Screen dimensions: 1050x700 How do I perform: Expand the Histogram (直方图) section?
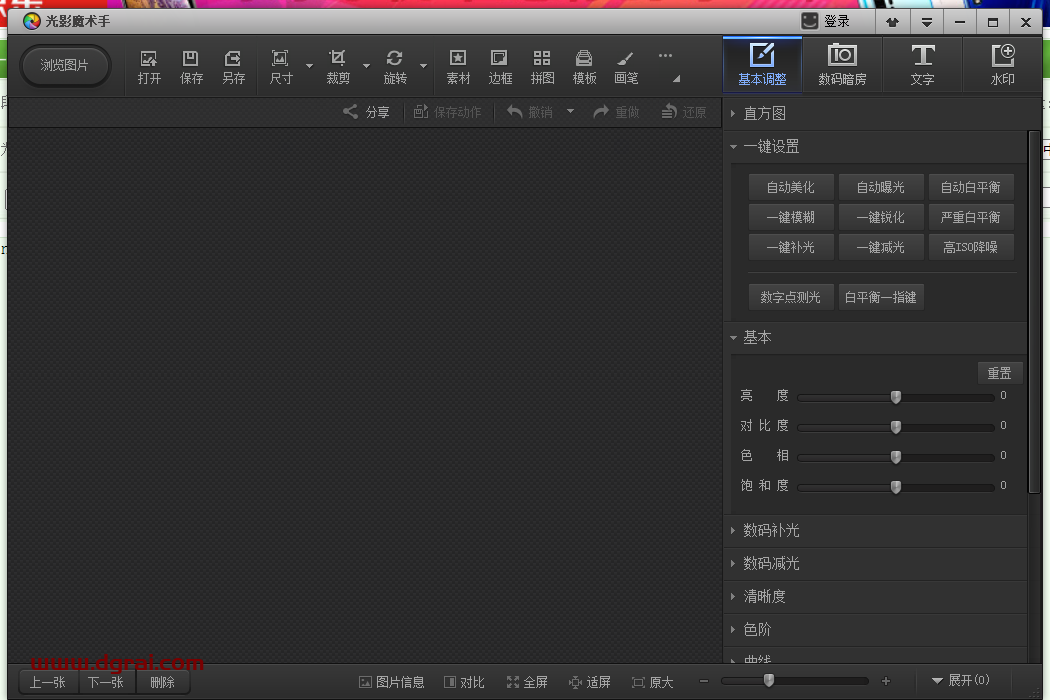(764, 114)
